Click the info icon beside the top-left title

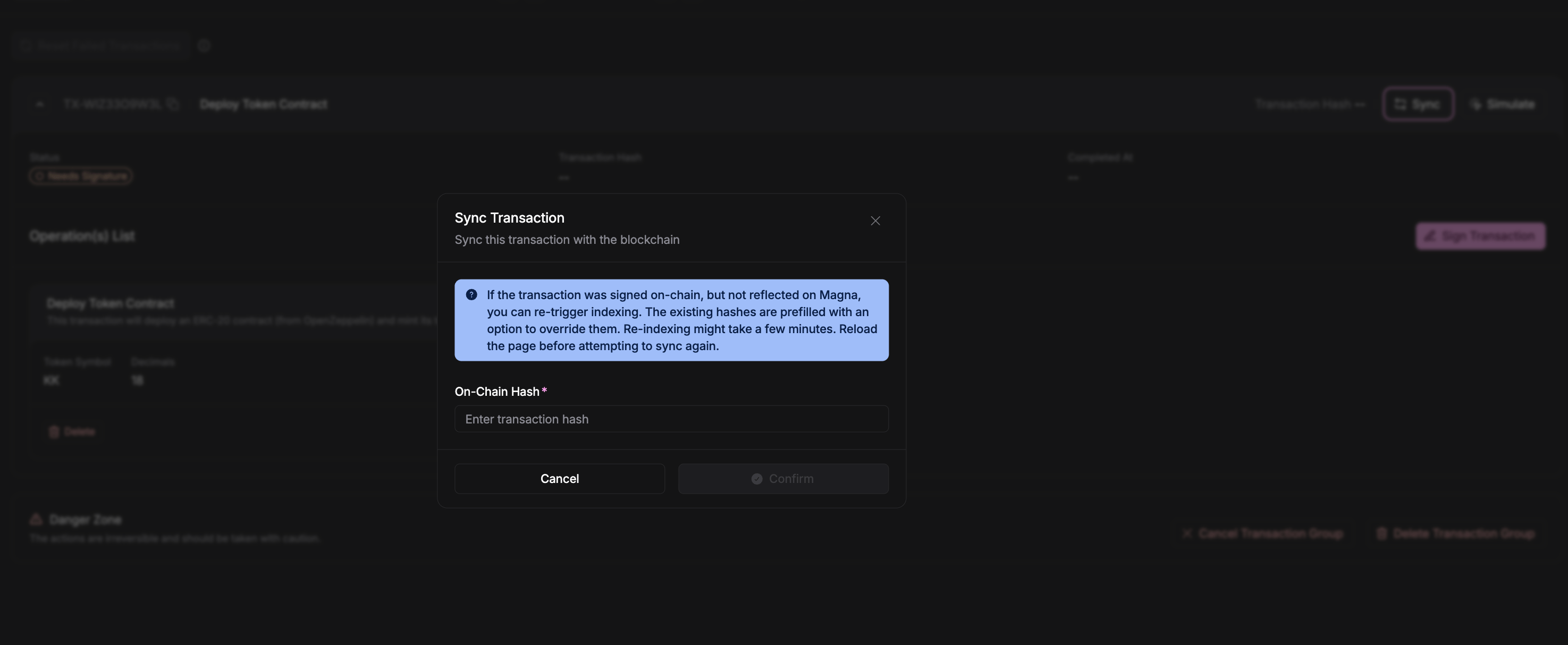pos(205,46)
